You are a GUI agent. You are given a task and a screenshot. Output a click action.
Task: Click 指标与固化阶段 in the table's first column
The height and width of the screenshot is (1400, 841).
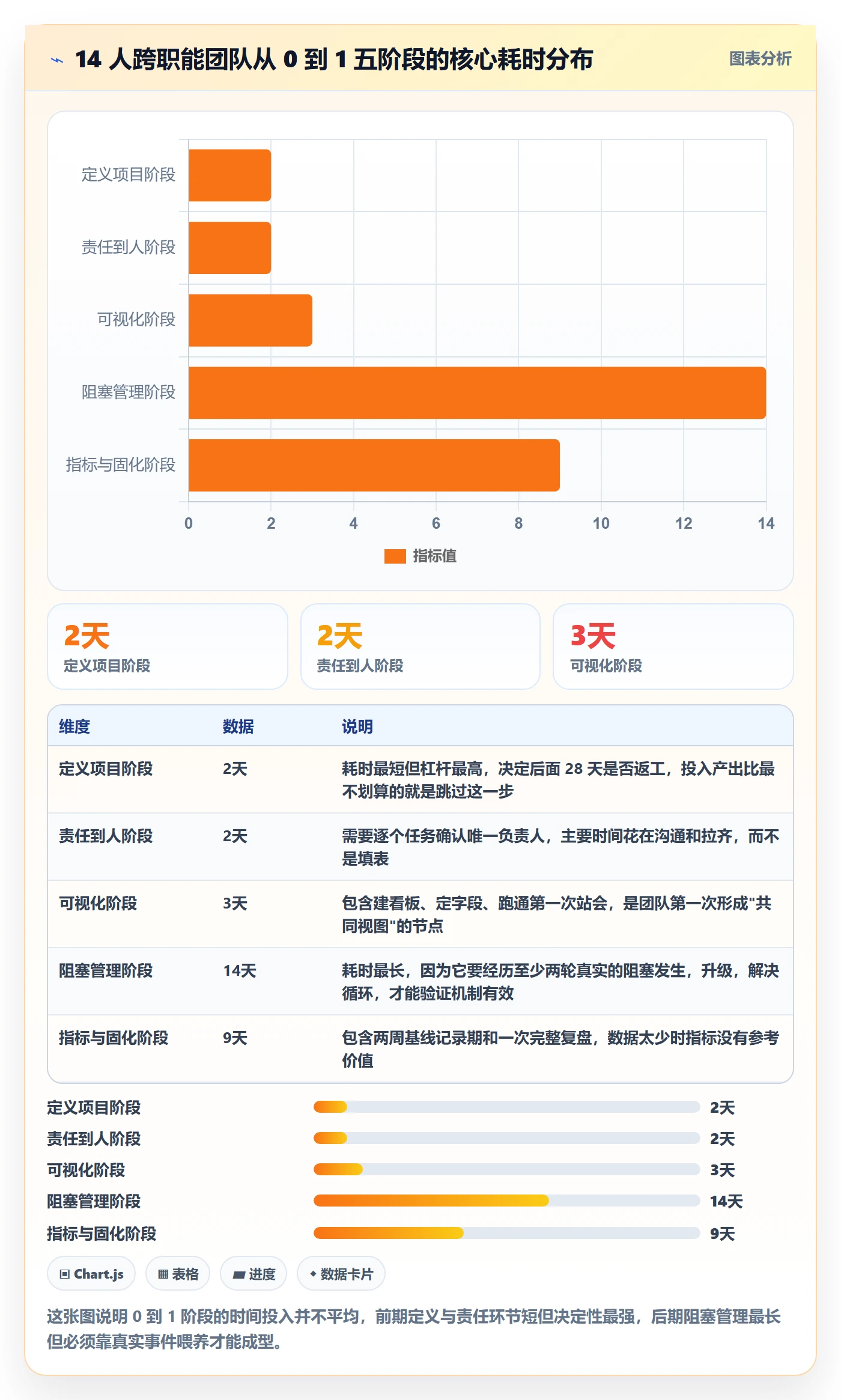pyautogui.click(x=114, y=1038)
